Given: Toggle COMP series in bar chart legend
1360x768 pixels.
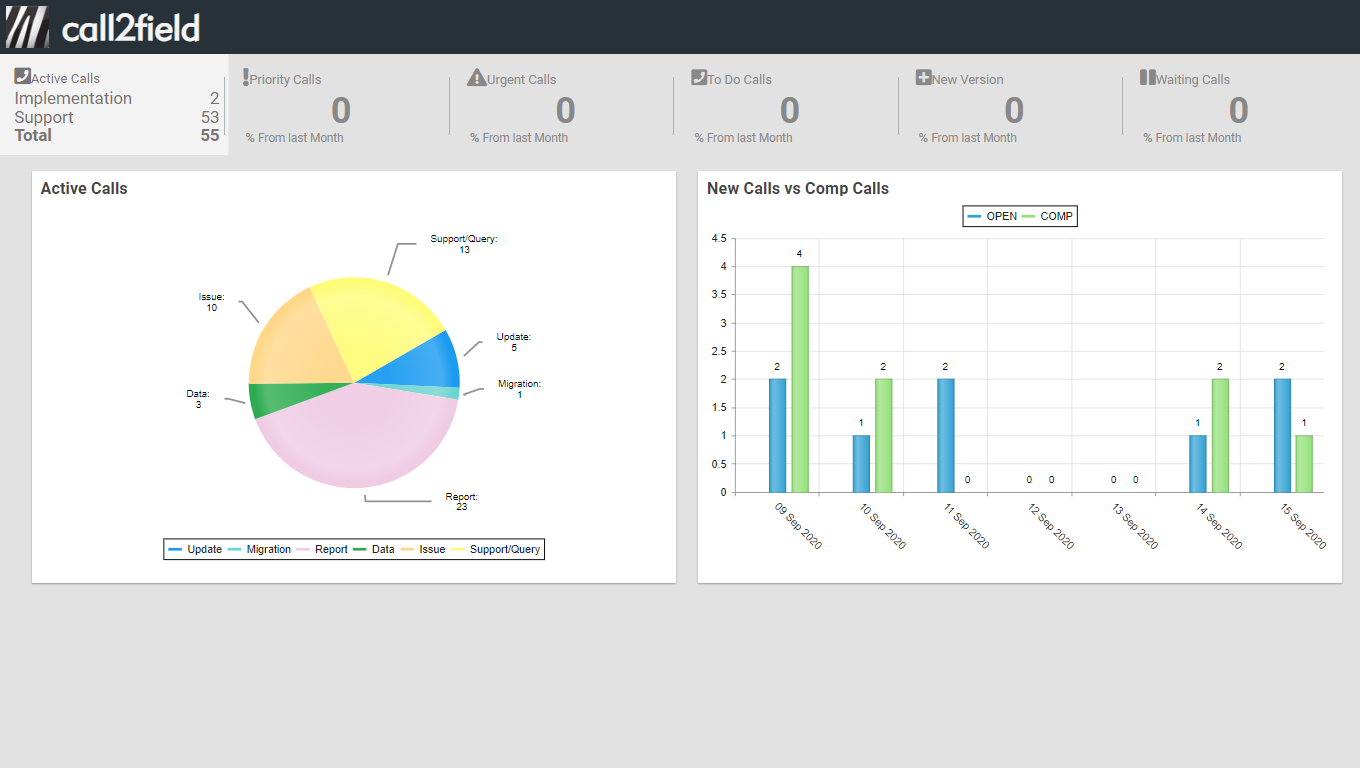Looking at the screenshot, I should click(1047, 216).
